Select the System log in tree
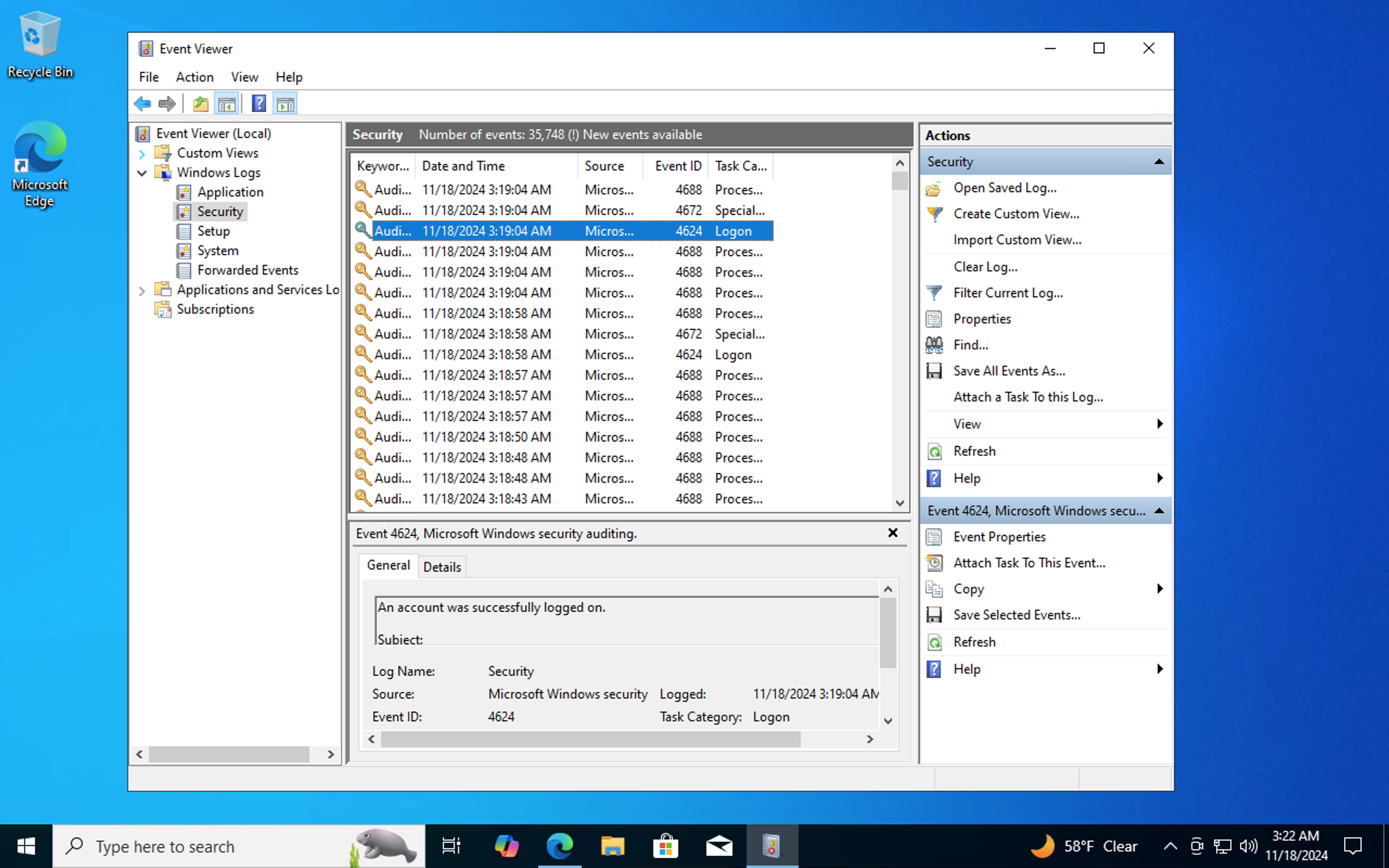The height and width of the screenshot is (868, 1389). pyautogui.click(x=218, y=251)
